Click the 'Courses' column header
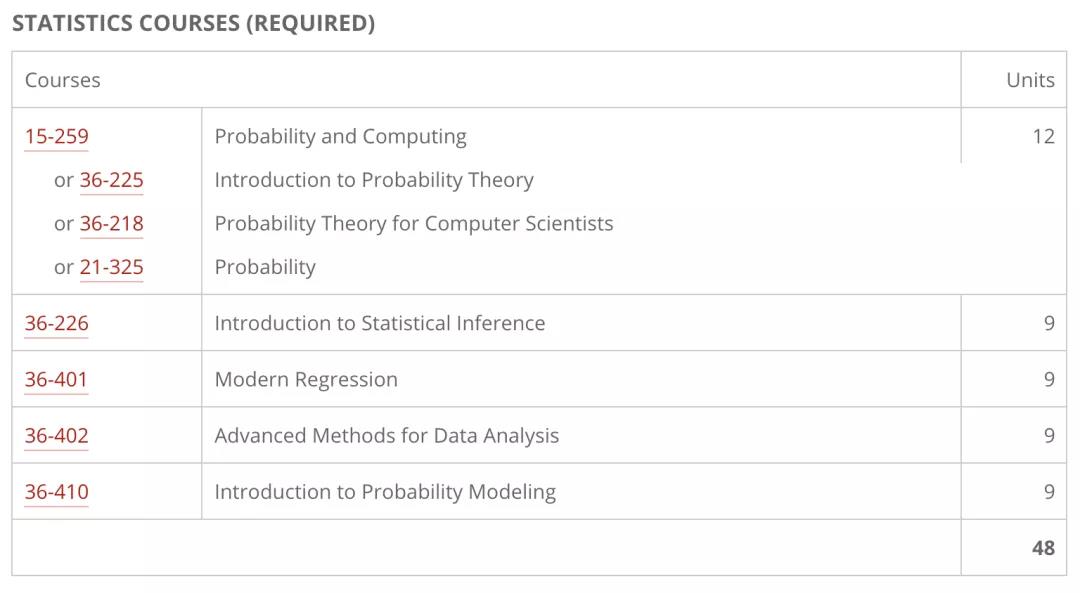 click(x=62, y=81)
